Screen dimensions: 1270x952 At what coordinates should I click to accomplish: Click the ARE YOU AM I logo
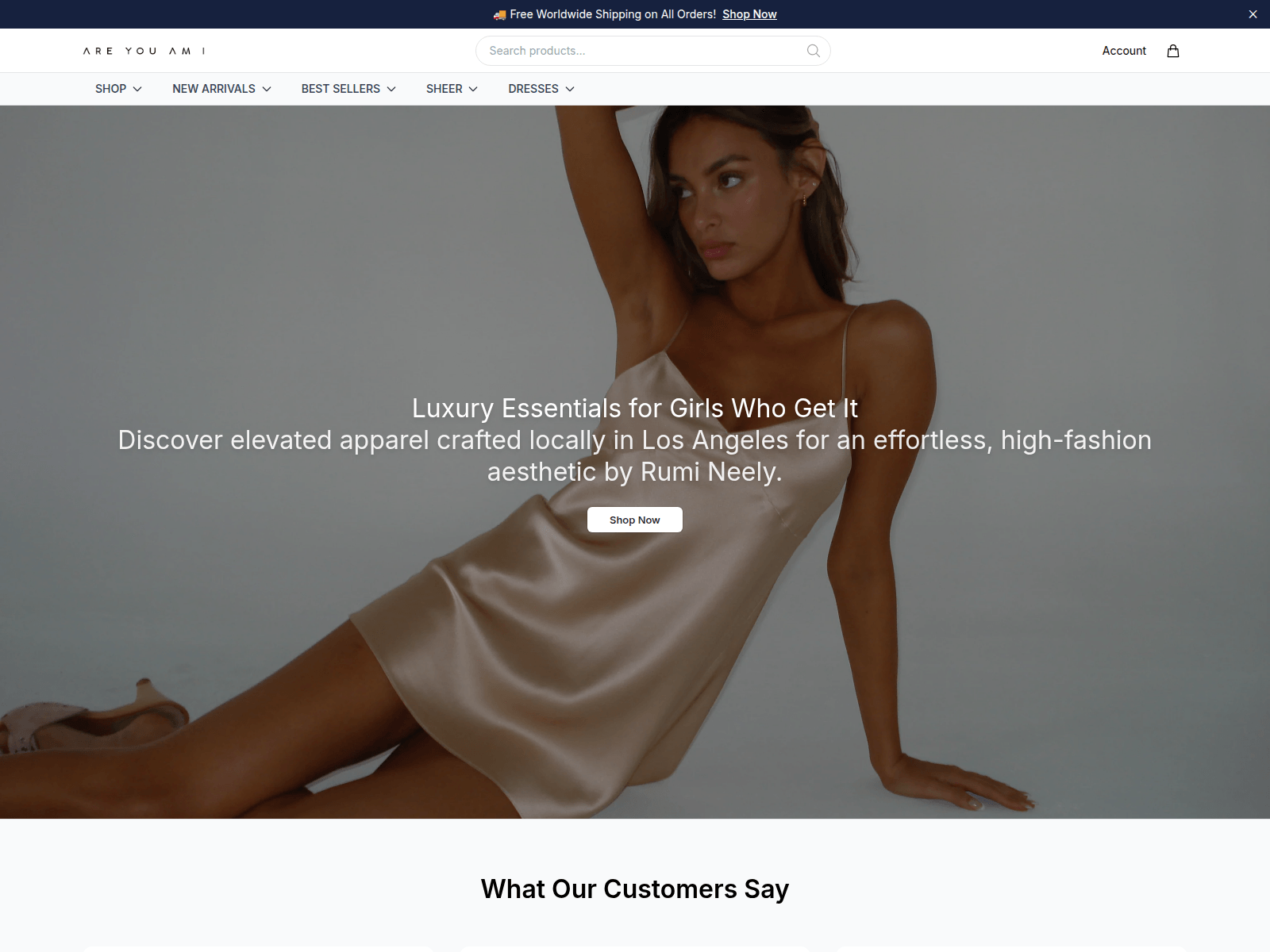tap(144, 51)
